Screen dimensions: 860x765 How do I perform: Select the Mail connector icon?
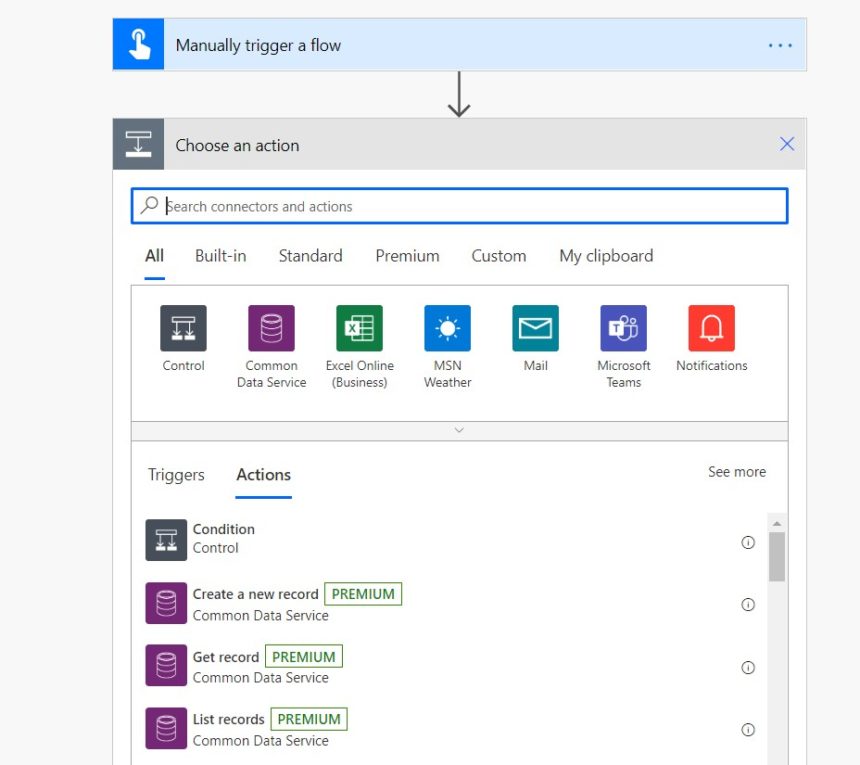(x=535, y=328)
